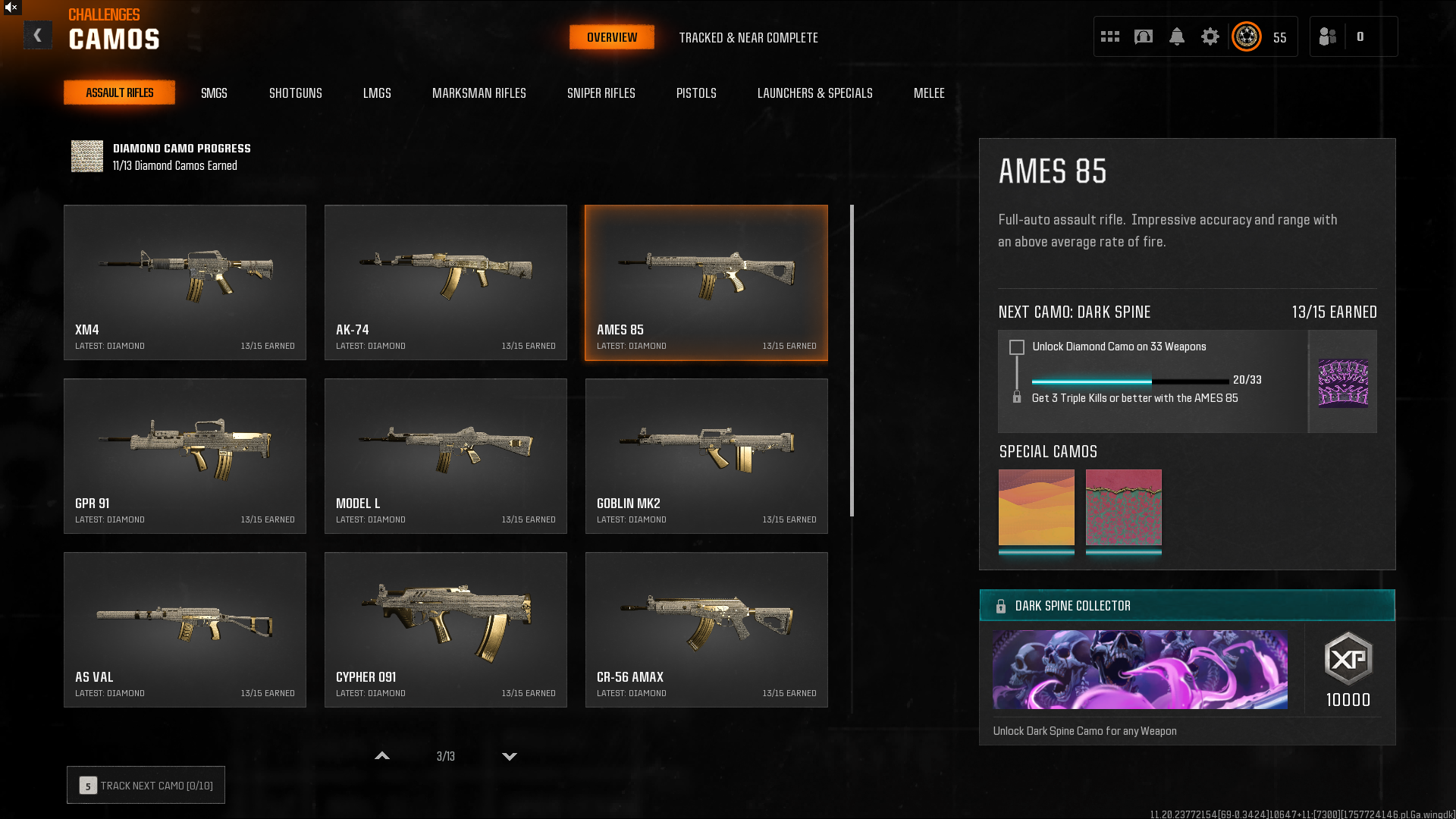Open the settings gear icon
This screenshot has width=1456, height=819.
click(x=1210, y=36)
